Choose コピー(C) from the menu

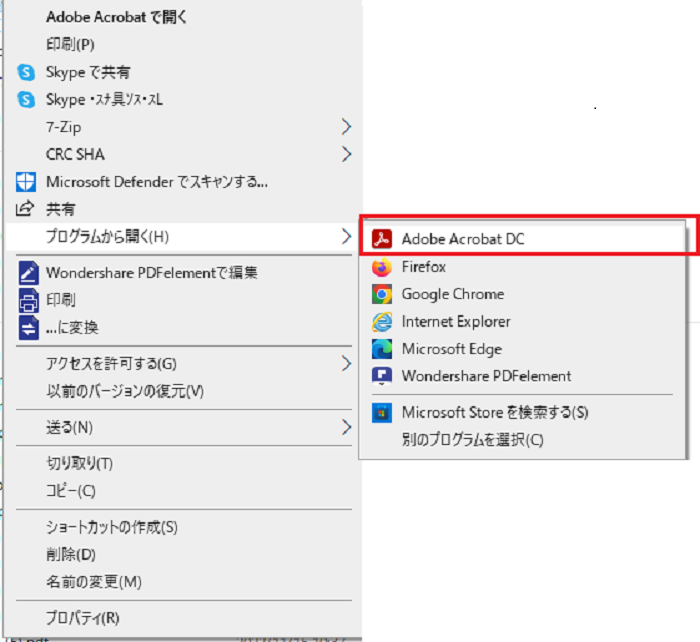click(71, 491)
